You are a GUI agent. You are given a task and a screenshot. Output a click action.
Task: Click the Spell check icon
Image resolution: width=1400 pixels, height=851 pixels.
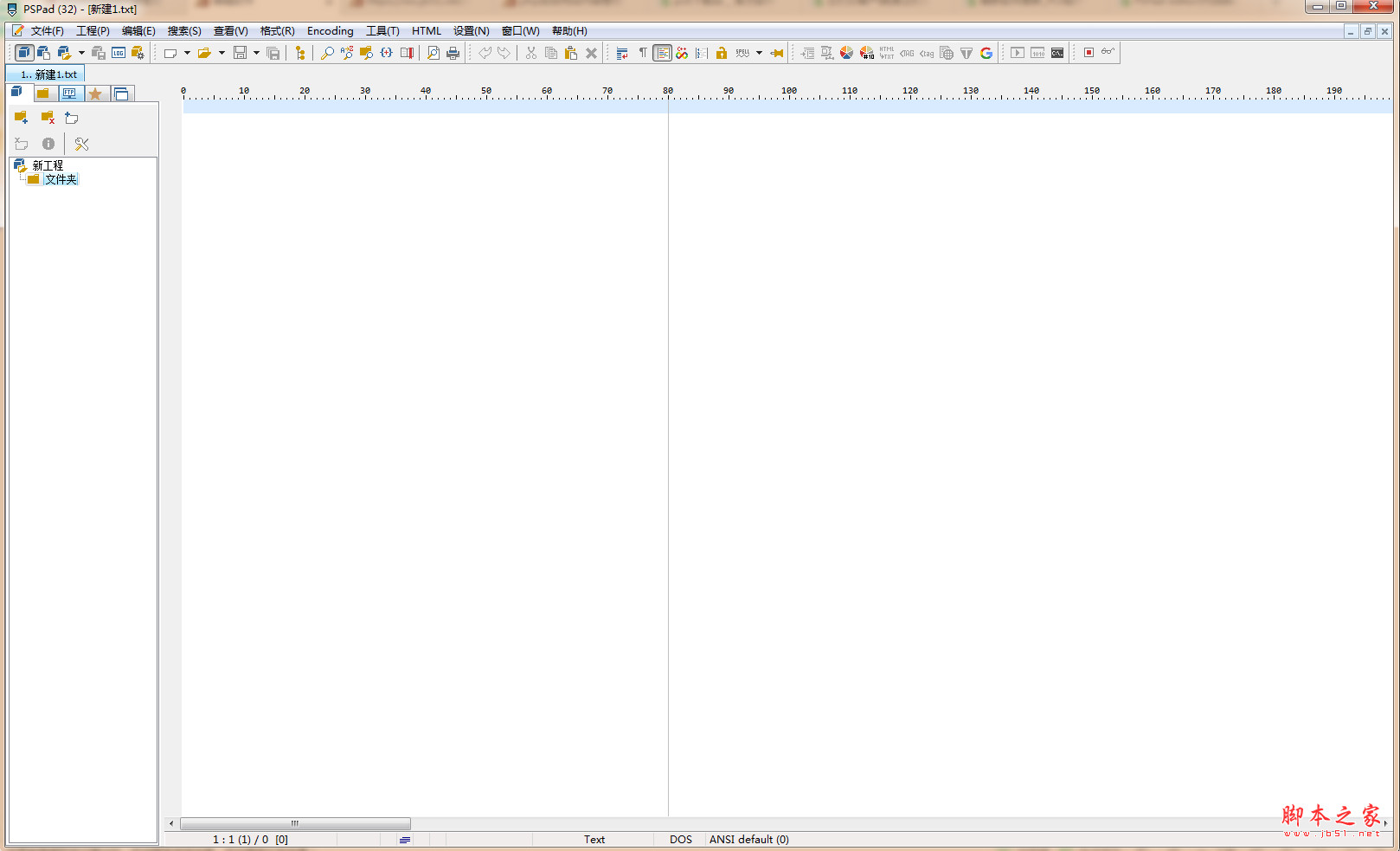click(x=742, y=53)
